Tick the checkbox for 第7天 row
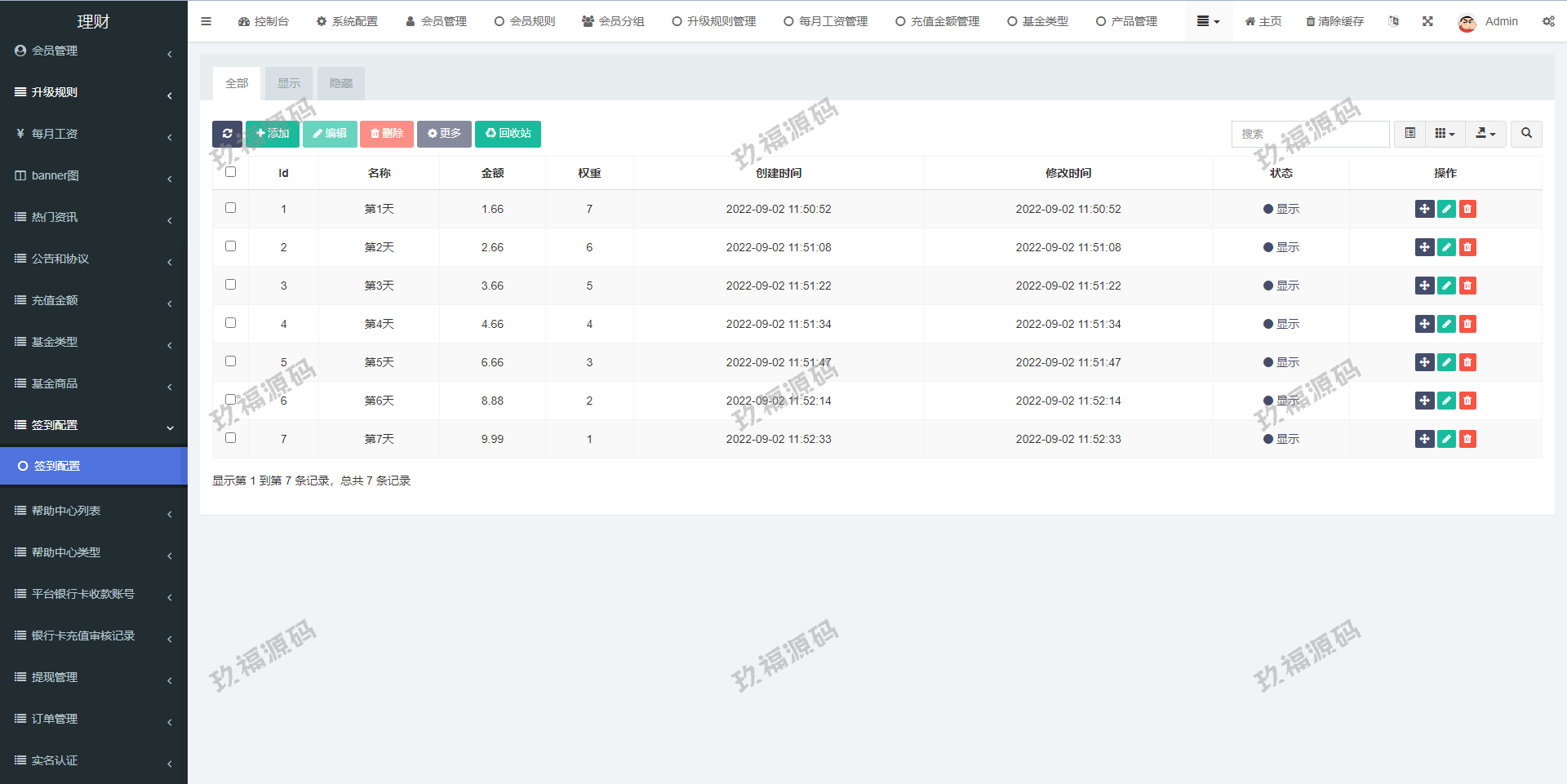Image resolution: width=1567 pixels, height=784 pixels. pos(230,438)
